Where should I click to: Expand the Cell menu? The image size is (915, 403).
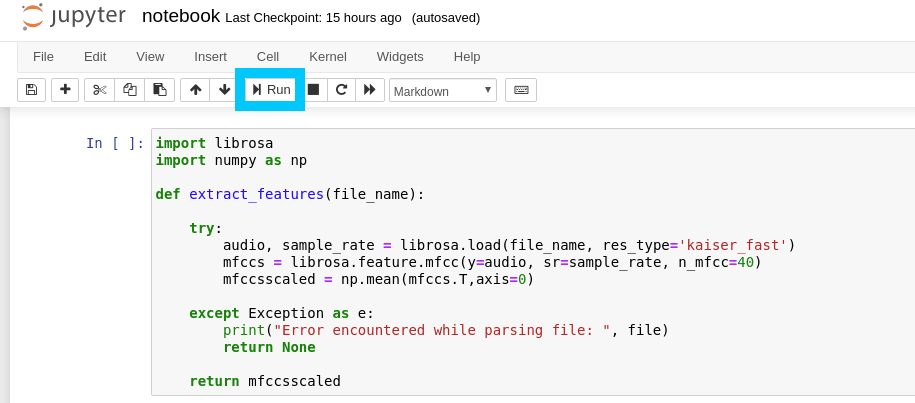268,57
